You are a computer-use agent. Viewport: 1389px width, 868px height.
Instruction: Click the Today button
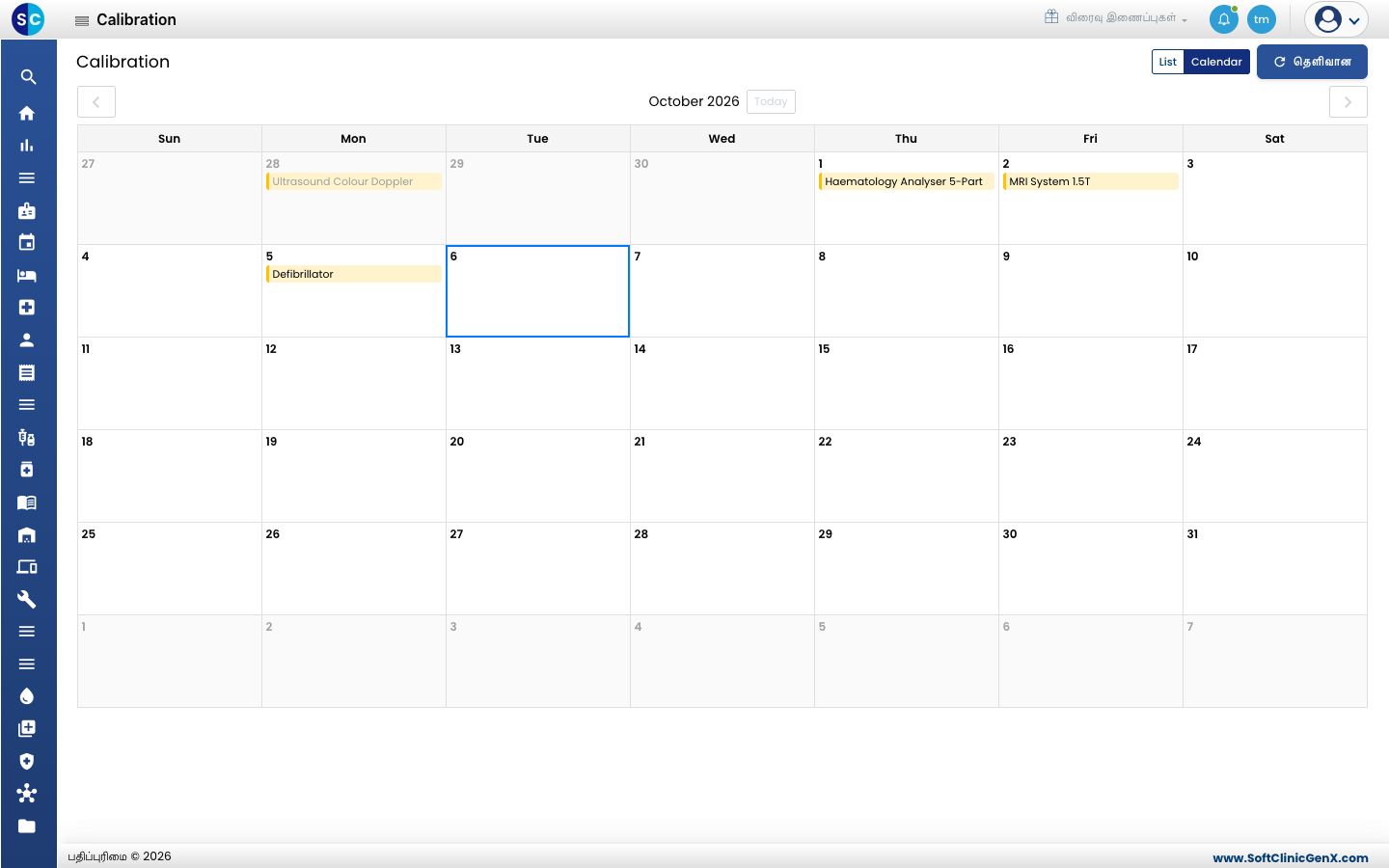point(771,101)
